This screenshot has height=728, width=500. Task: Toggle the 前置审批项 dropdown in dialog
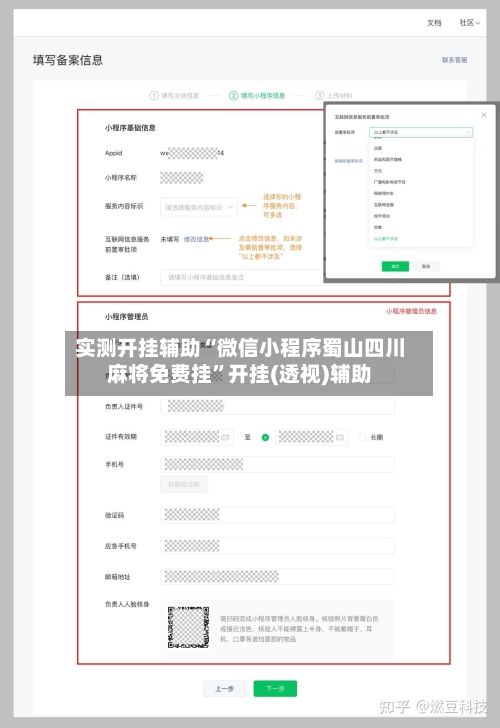(421, 132)
